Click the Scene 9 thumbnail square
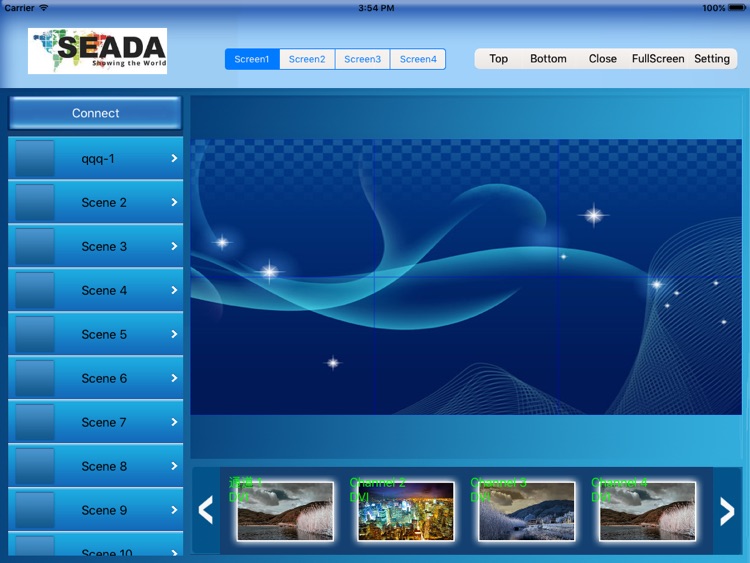This screenshot has height=563, width=750. tap(34, 510)
